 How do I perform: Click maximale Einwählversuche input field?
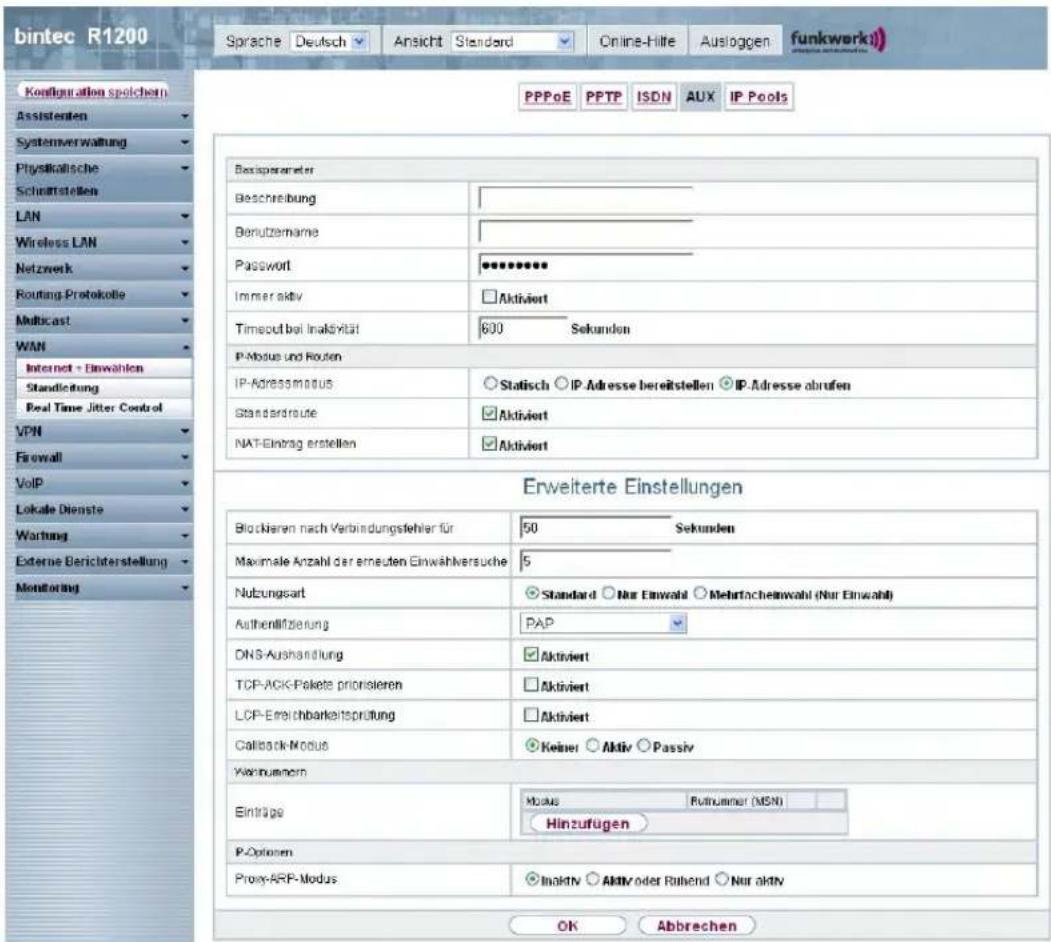tap(595, 561)
